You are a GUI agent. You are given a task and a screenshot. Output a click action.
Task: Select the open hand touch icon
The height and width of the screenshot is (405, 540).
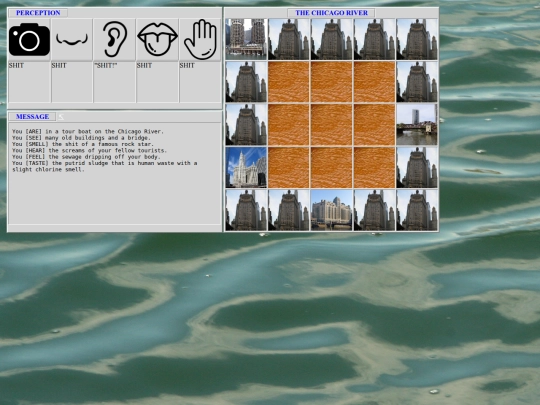tap(200, 39)
